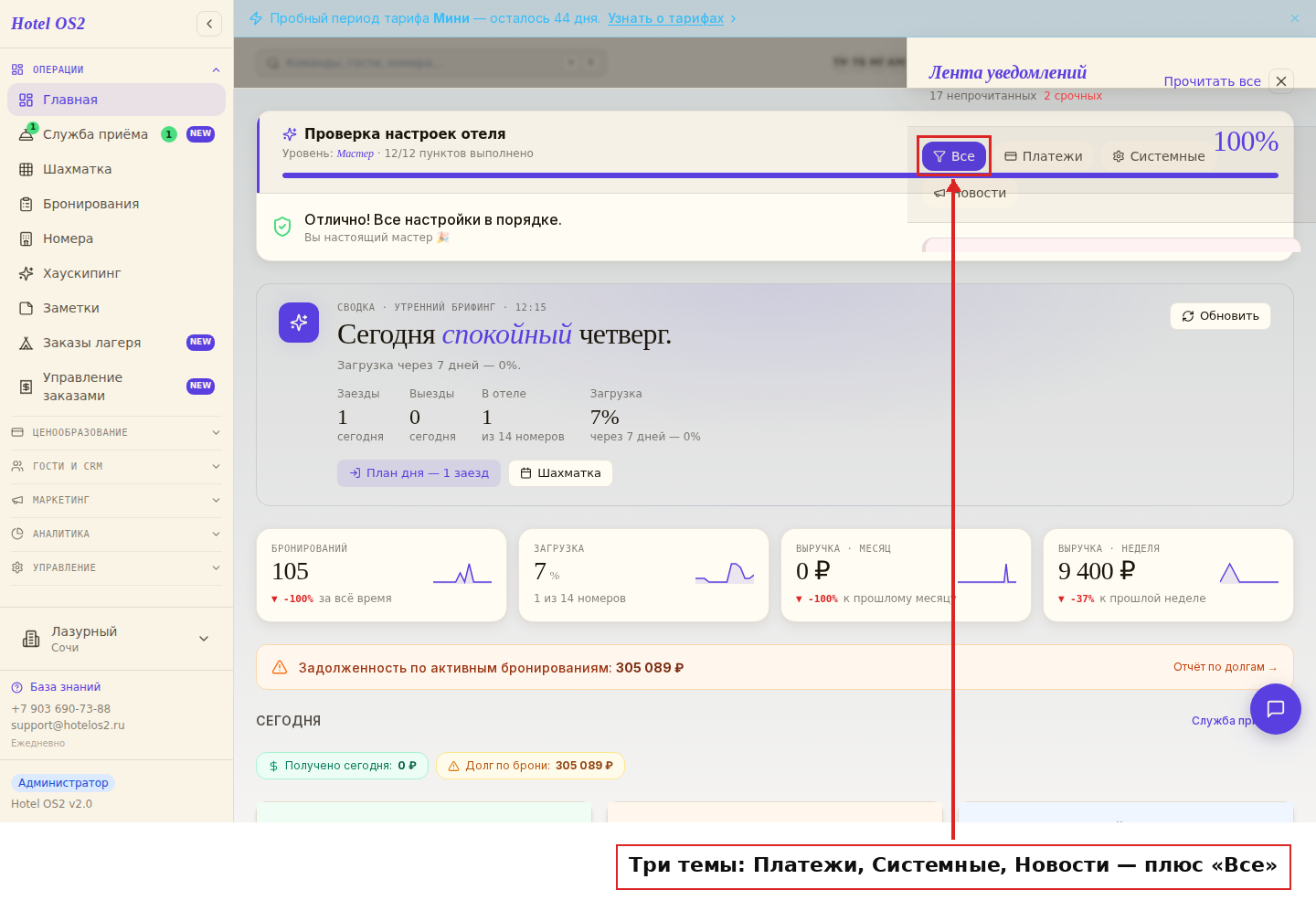Open Узнать о тарифах link
Screen dimensions: 1316x911
[x=665, y=18]
